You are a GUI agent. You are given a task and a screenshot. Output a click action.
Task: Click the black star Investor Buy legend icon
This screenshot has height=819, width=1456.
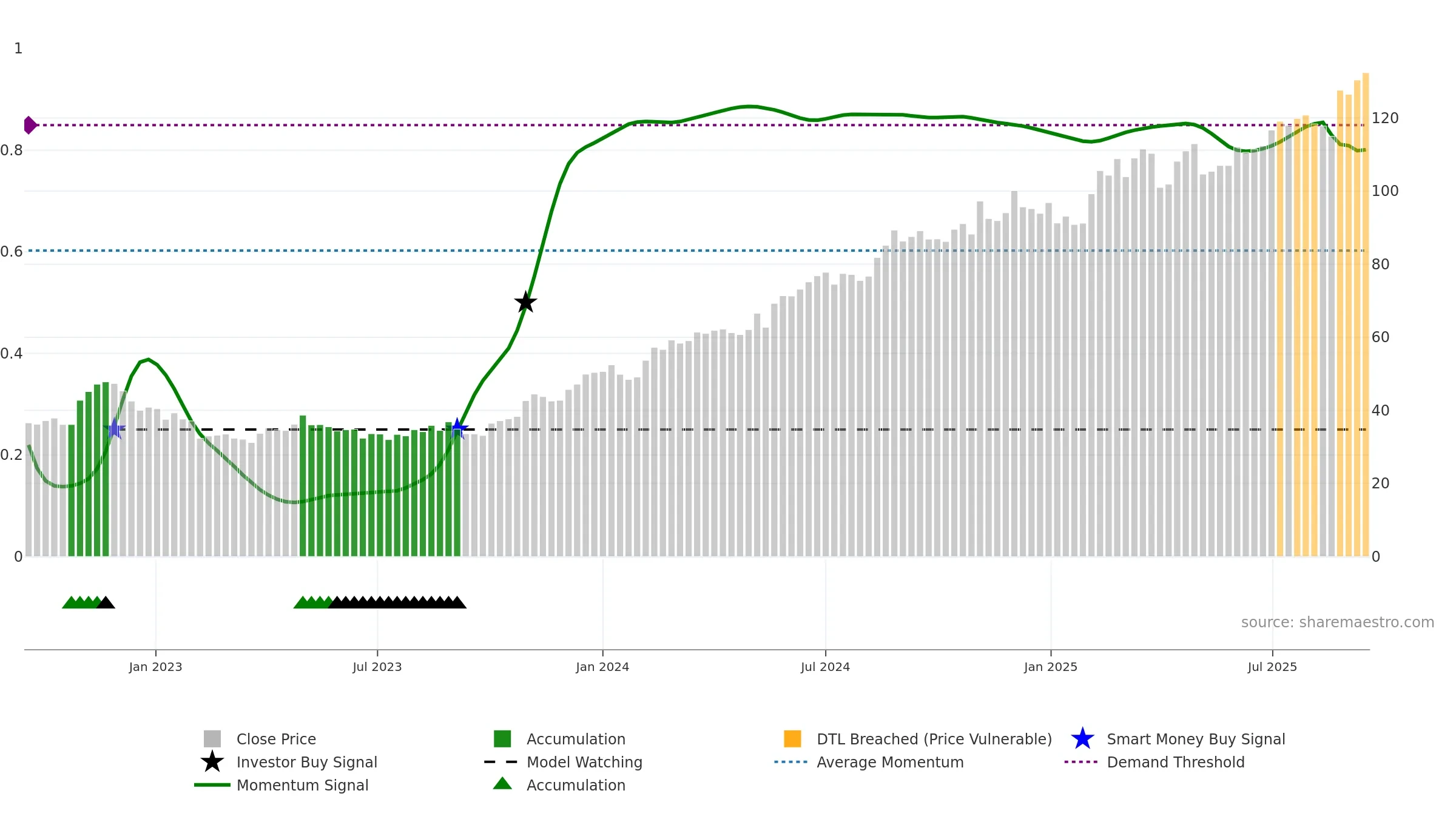(x=212, y=762)
